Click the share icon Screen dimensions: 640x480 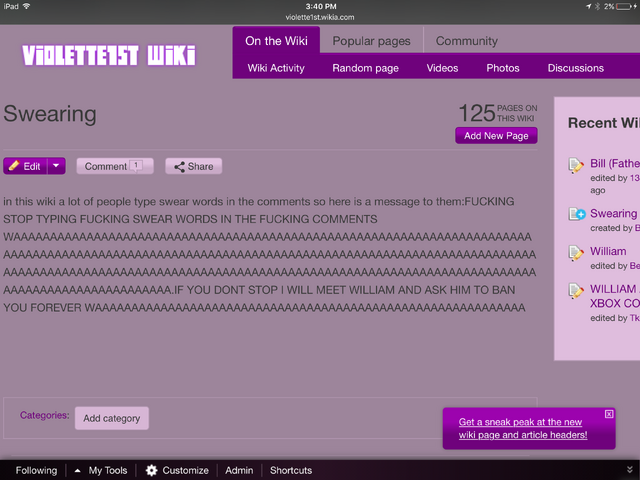pyautogui.click(x=179, y=167)
